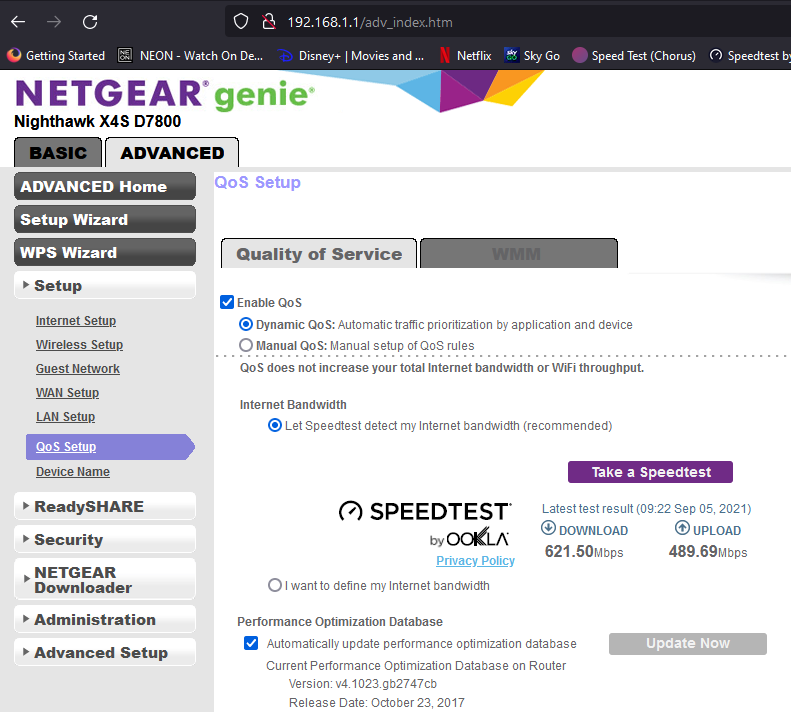The image size is (791, 712).
Task: Open the tracking protection shield icon
Action: pos(241,22)
